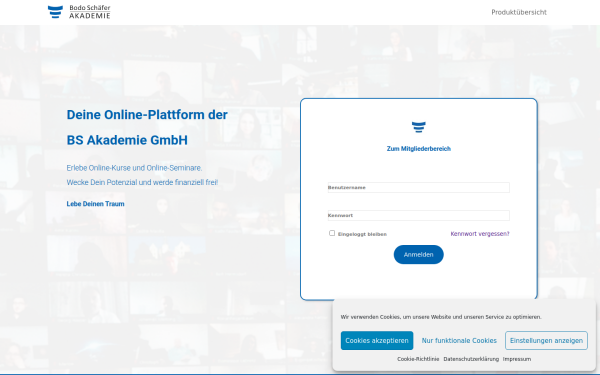
Task: Click the Wir verwenden Cookies notice text
Action: (x=441, y=317)
